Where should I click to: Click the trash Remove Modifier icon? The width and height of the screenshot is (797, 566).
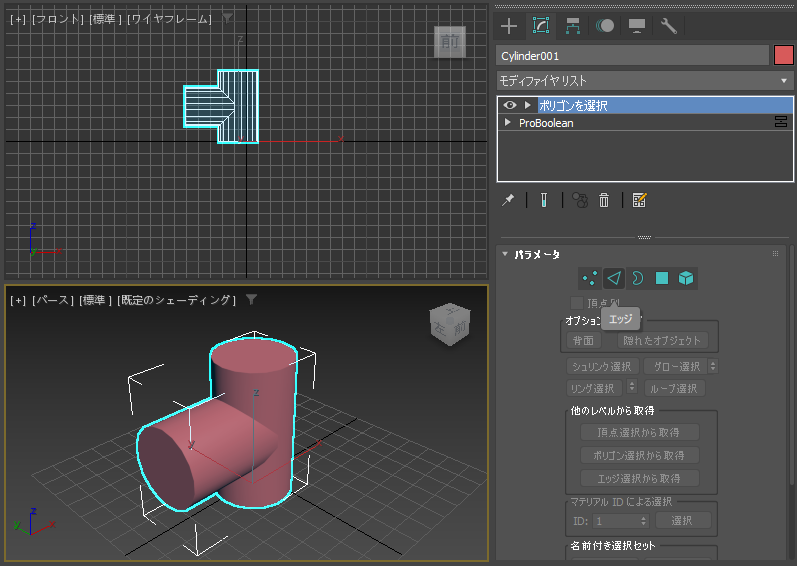tap(604, 200)
